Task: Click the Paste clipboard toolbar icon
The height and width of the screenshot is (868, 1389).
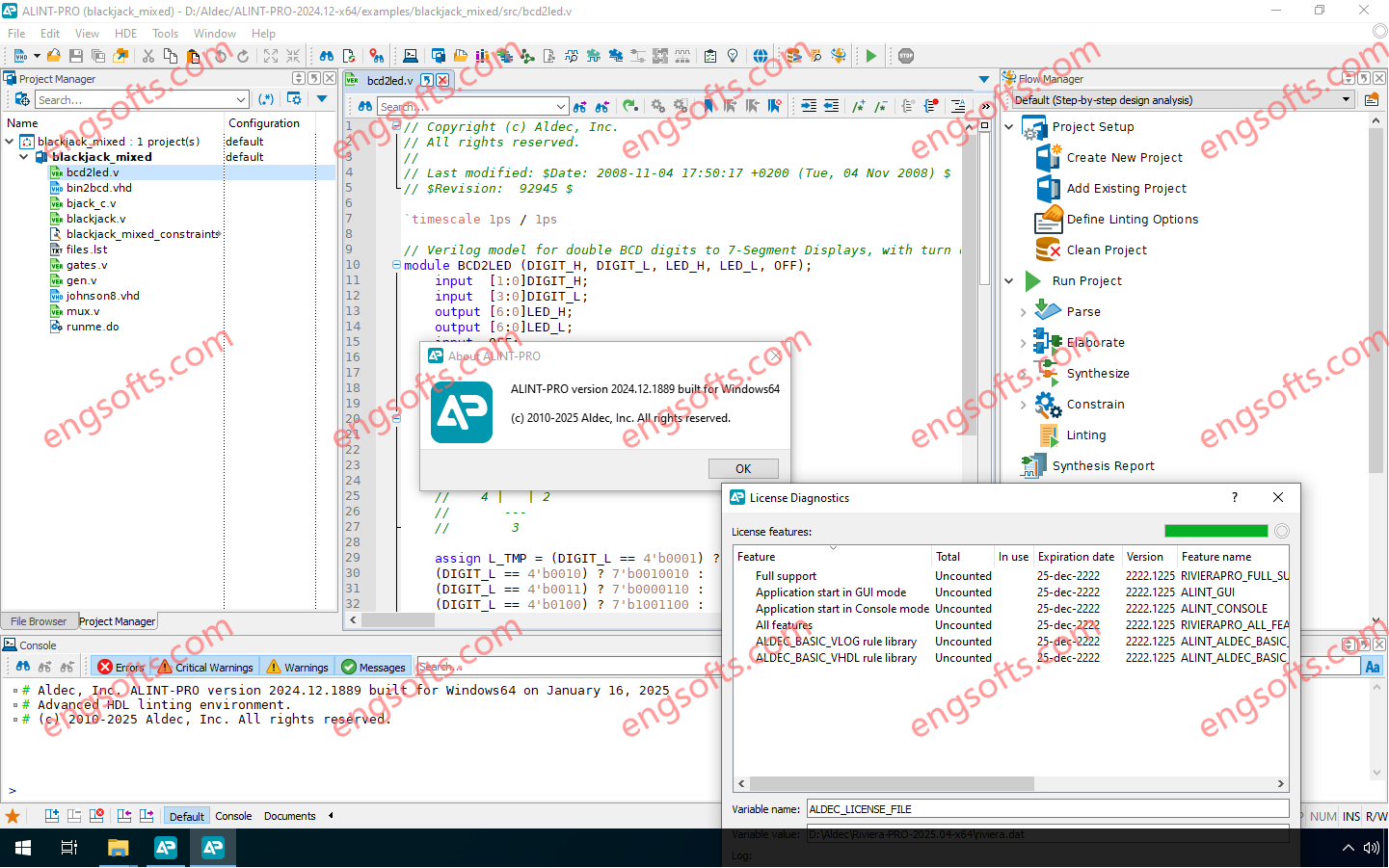Action: pyautogui.click(x=193, y=56)
